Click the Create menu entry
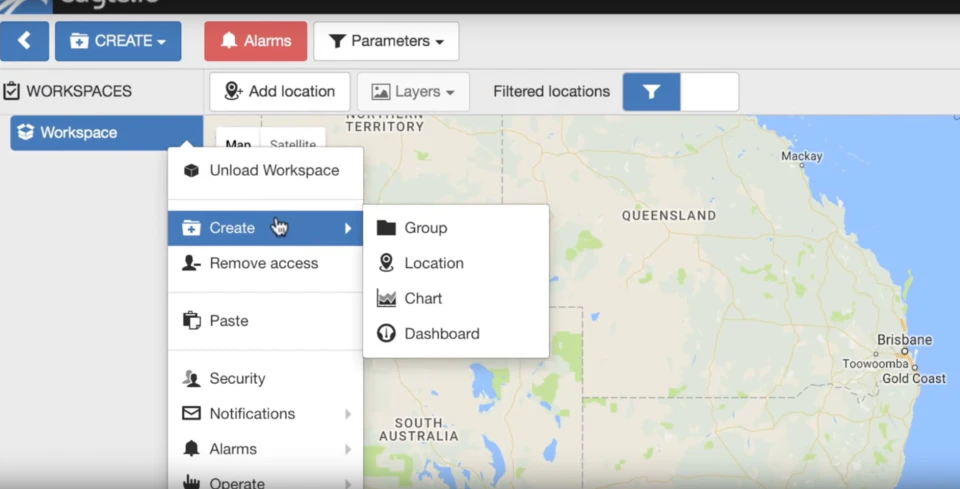960x489 pixels. tap(265, 228)
